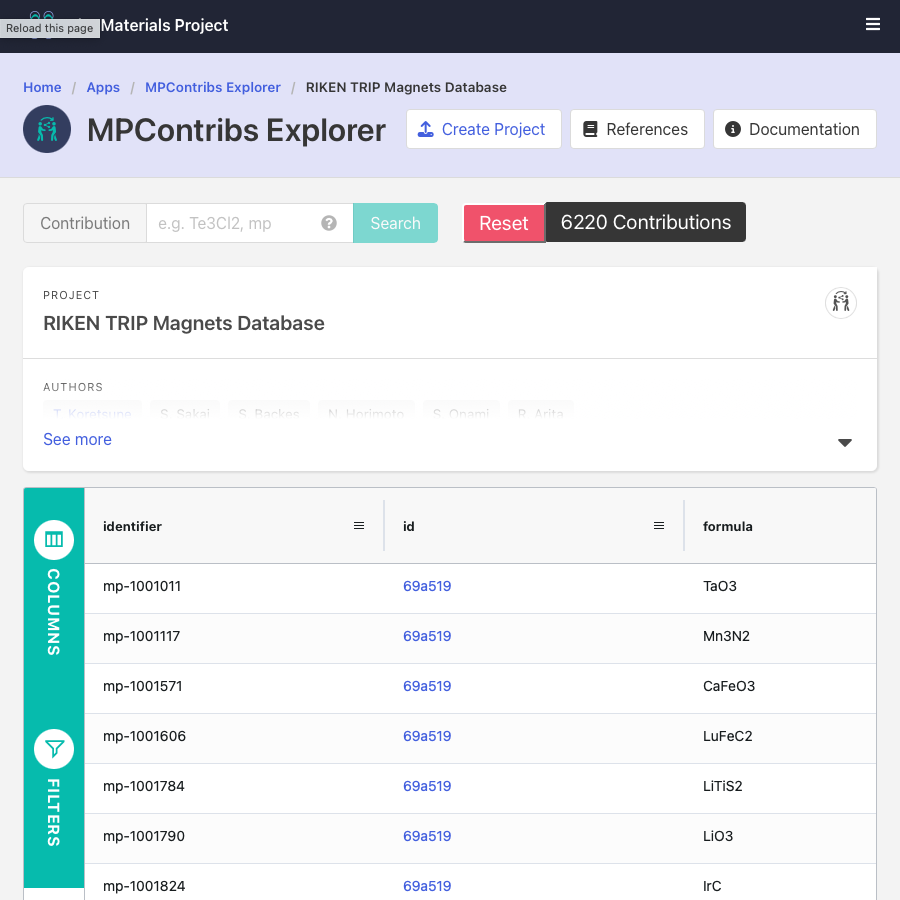Reset the contribution filters
This screenshot has width=900, height=900.
pos(503,223)
